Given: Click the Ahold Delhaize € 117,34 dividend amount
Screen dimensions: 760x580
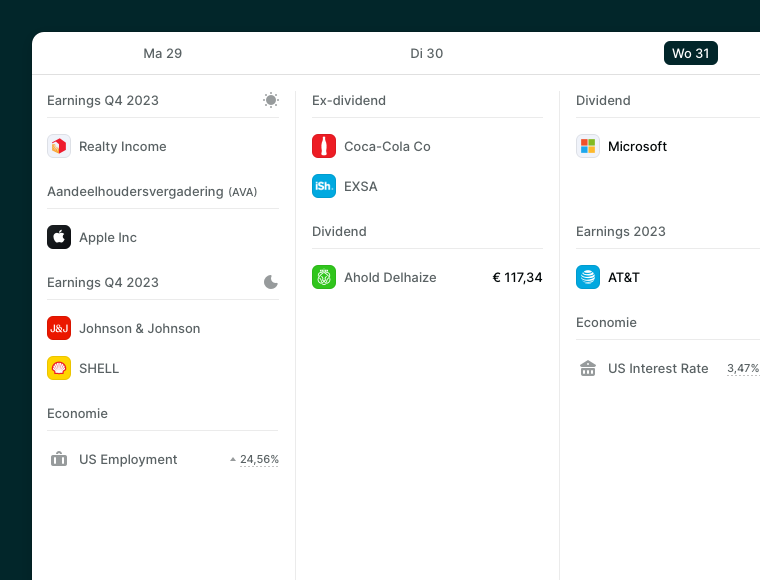Looking at the screenshot, I should click(x=517, y=277).
